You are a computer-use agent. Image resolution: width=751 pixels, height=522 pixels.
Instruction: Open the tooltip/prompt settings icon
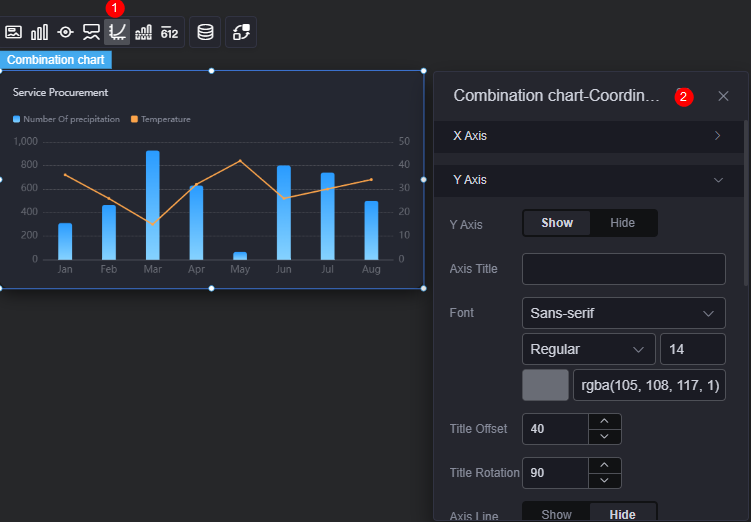[91, 32]
